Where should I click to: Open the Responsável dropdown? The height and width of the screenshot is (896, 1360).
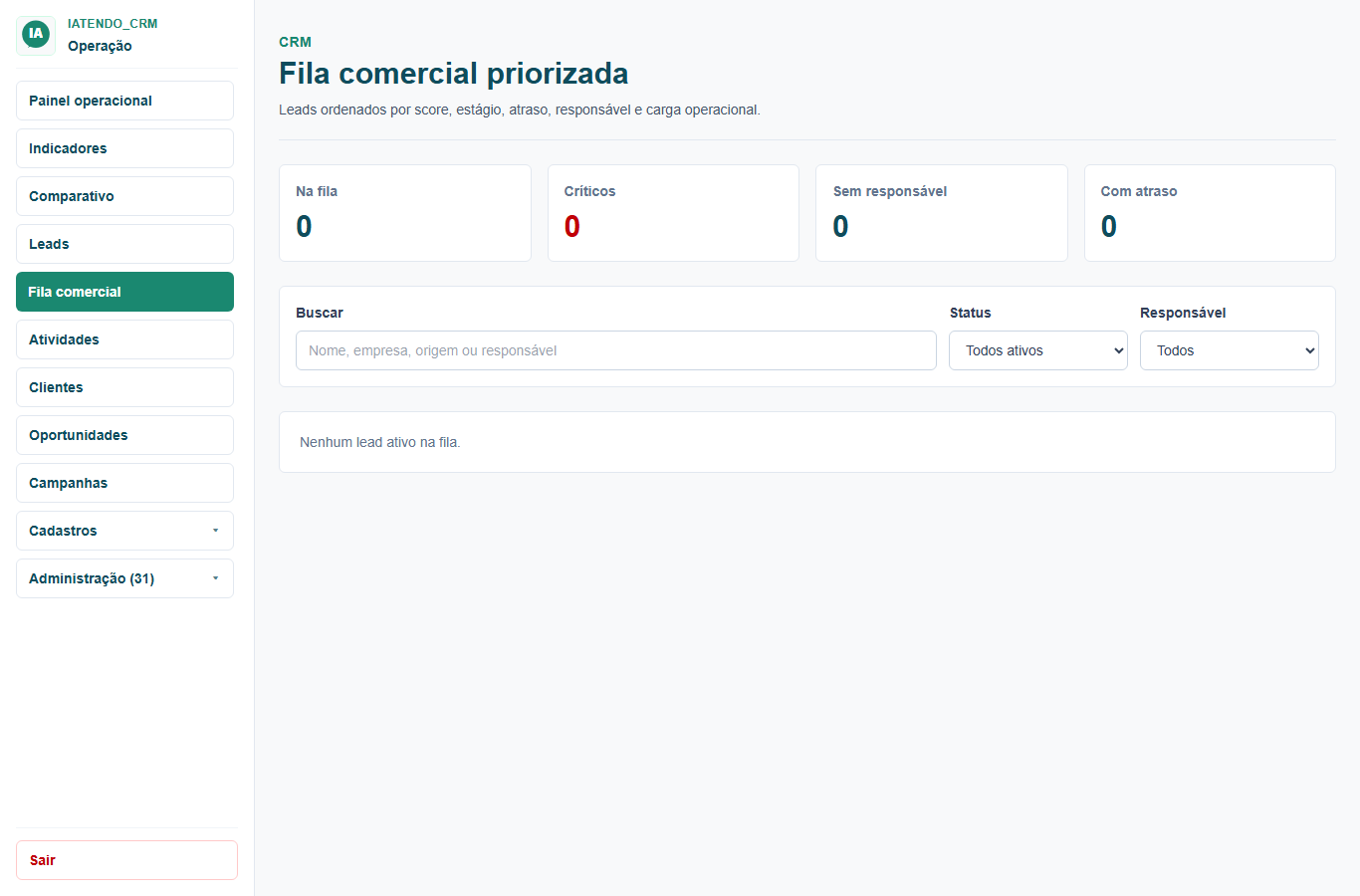point(1229,350)
